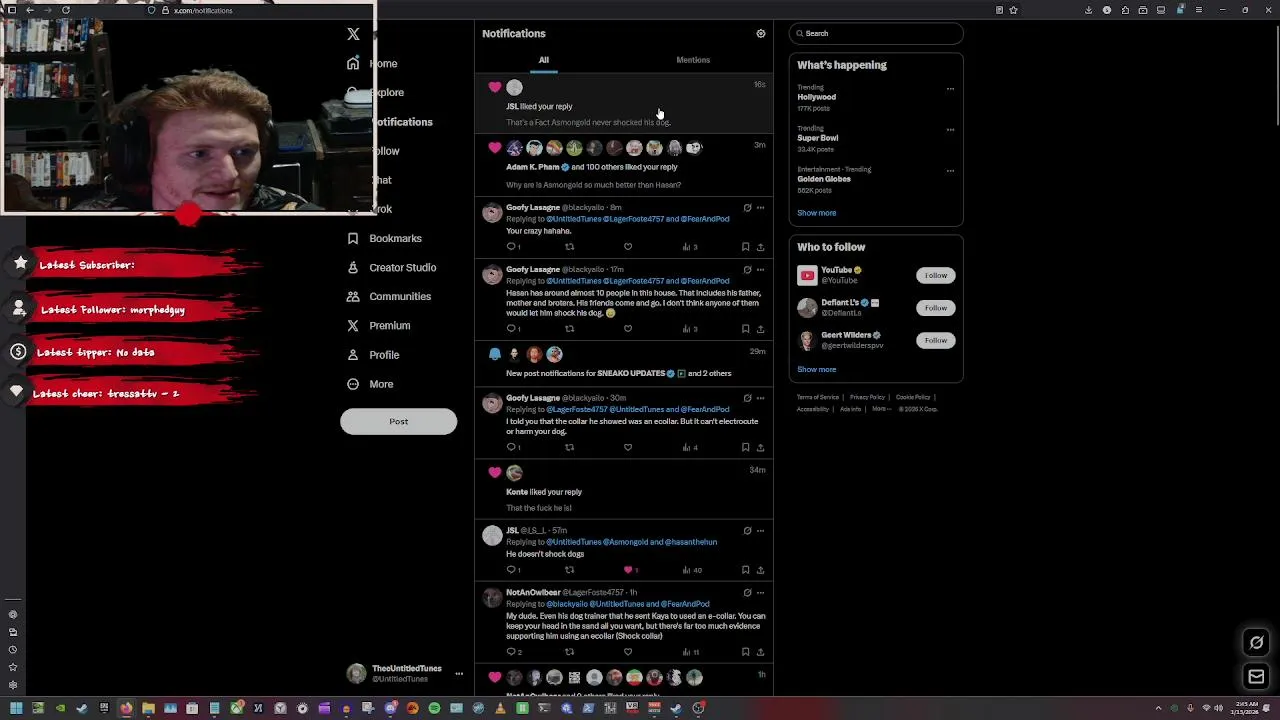This screenshot has width=1280, height=720.
Task: Unlike JSL's 'He doesn't shock dogs' post
Action: 628,570
